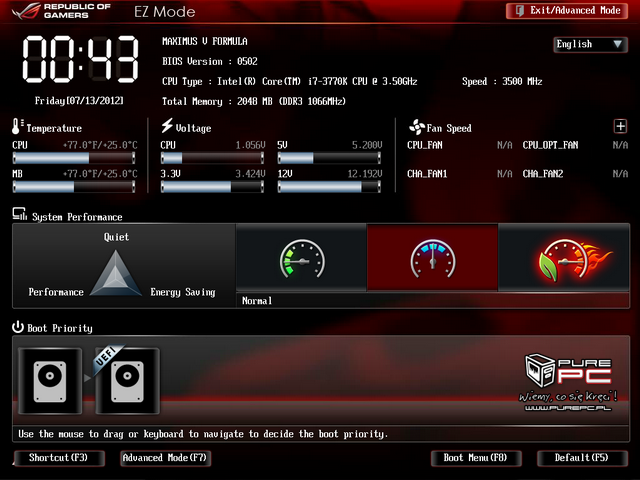This screenshot has width=640, height=480.
Task: Click the EZ Mode title
Action: click(x=164, y=11)
